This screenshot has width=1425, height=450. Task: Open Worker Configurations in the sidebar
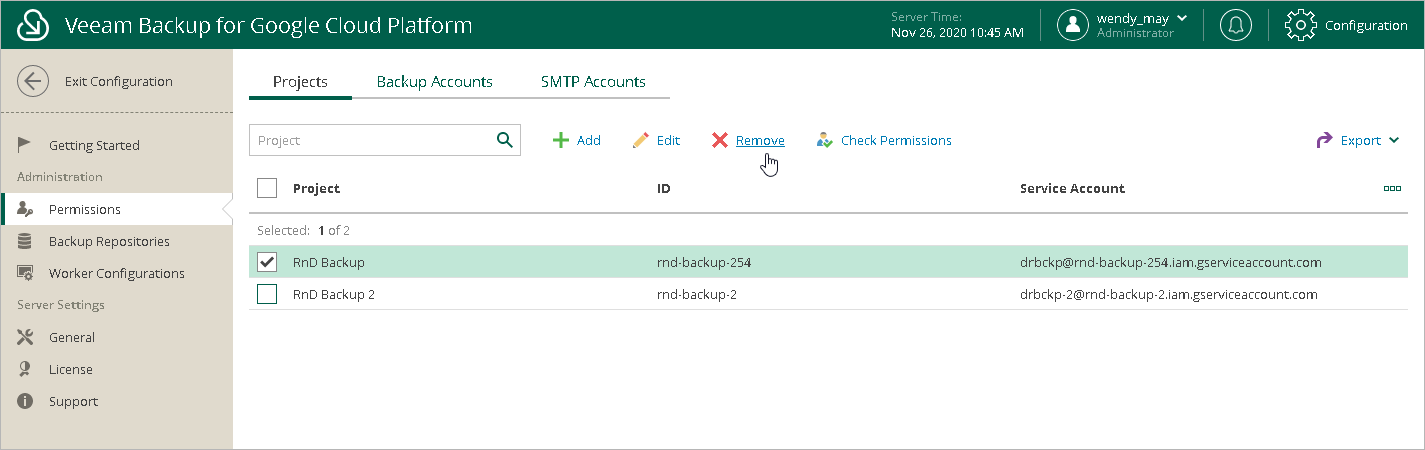point(116,274)
